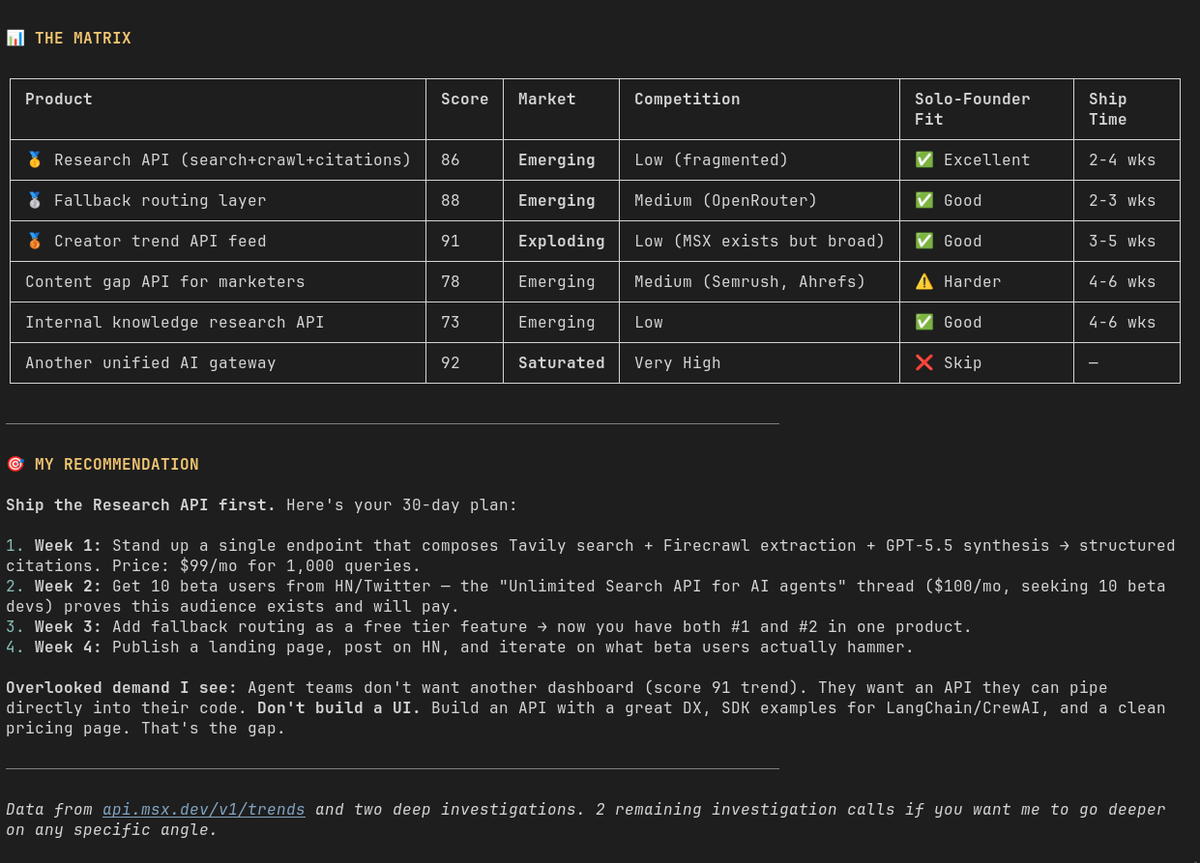Click the green check in Internal knowledge row
1200x863 pixels.
[924, 322]
